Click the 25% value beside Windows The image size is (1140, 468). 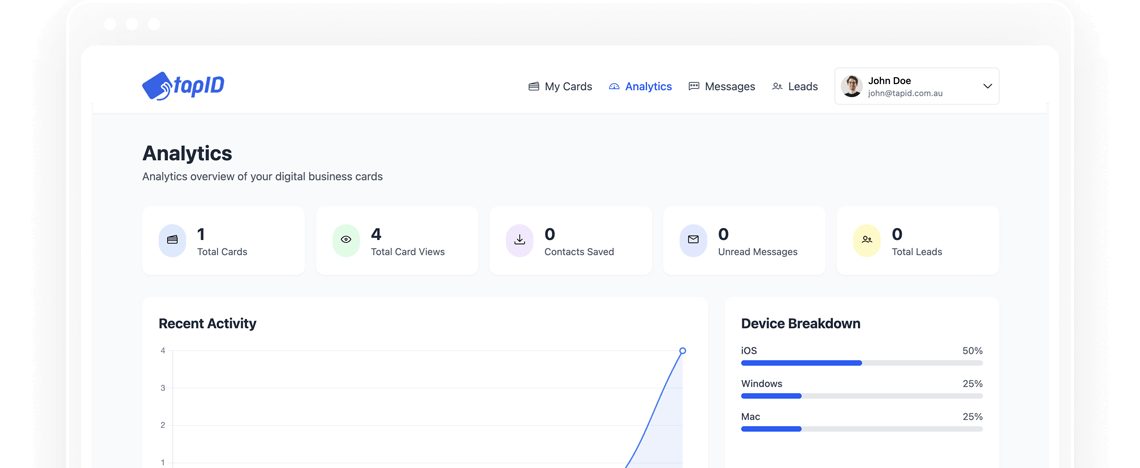pyautogui.click(x=972, y=384)
